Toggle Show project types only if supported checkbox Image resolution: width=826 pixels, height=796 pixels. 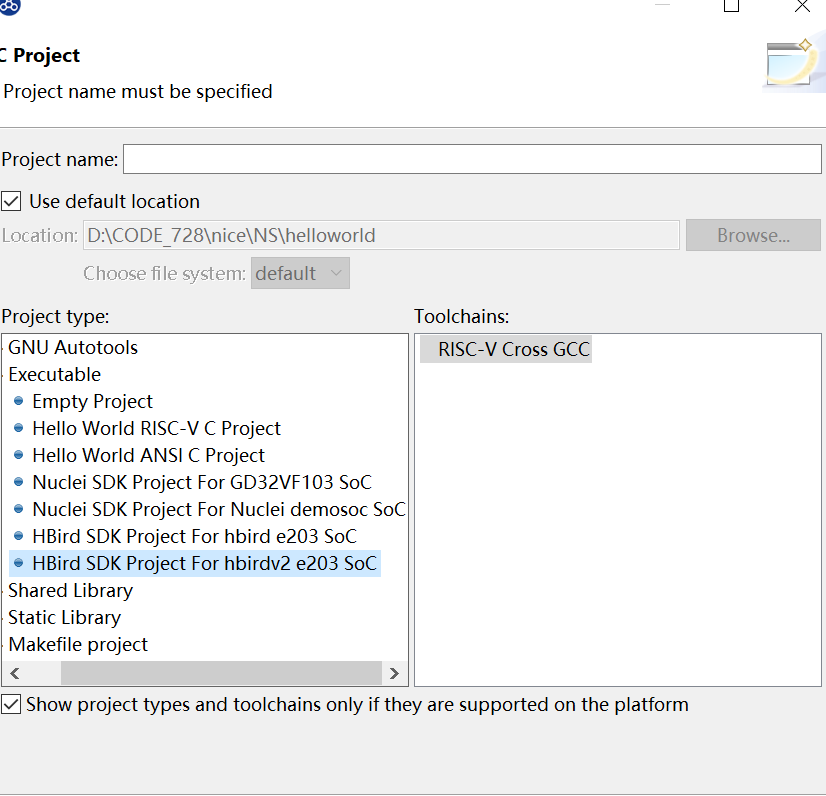tap(11, 704)
